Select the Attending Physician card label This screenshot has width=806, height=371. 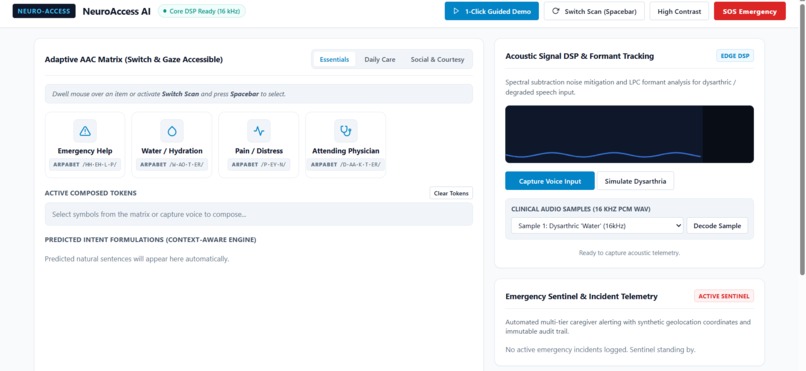click(345, 151)
